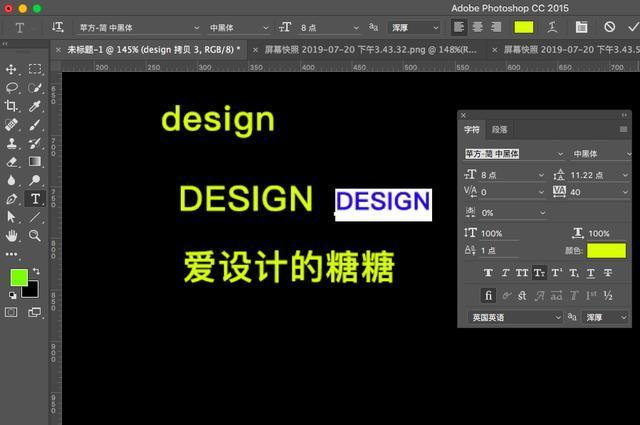Select the Blur tool
The height and width of the screenshot is (425, 640).
[11, 180]
